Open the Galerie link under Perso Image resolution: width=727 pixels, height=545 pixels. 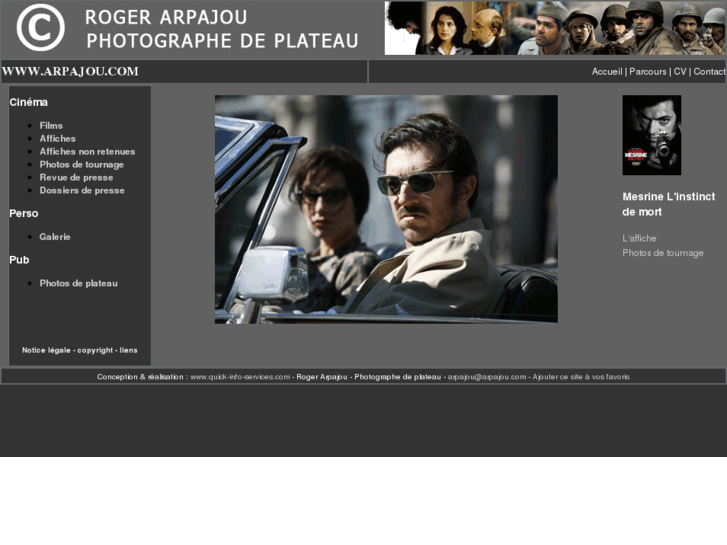pos(55,237)
